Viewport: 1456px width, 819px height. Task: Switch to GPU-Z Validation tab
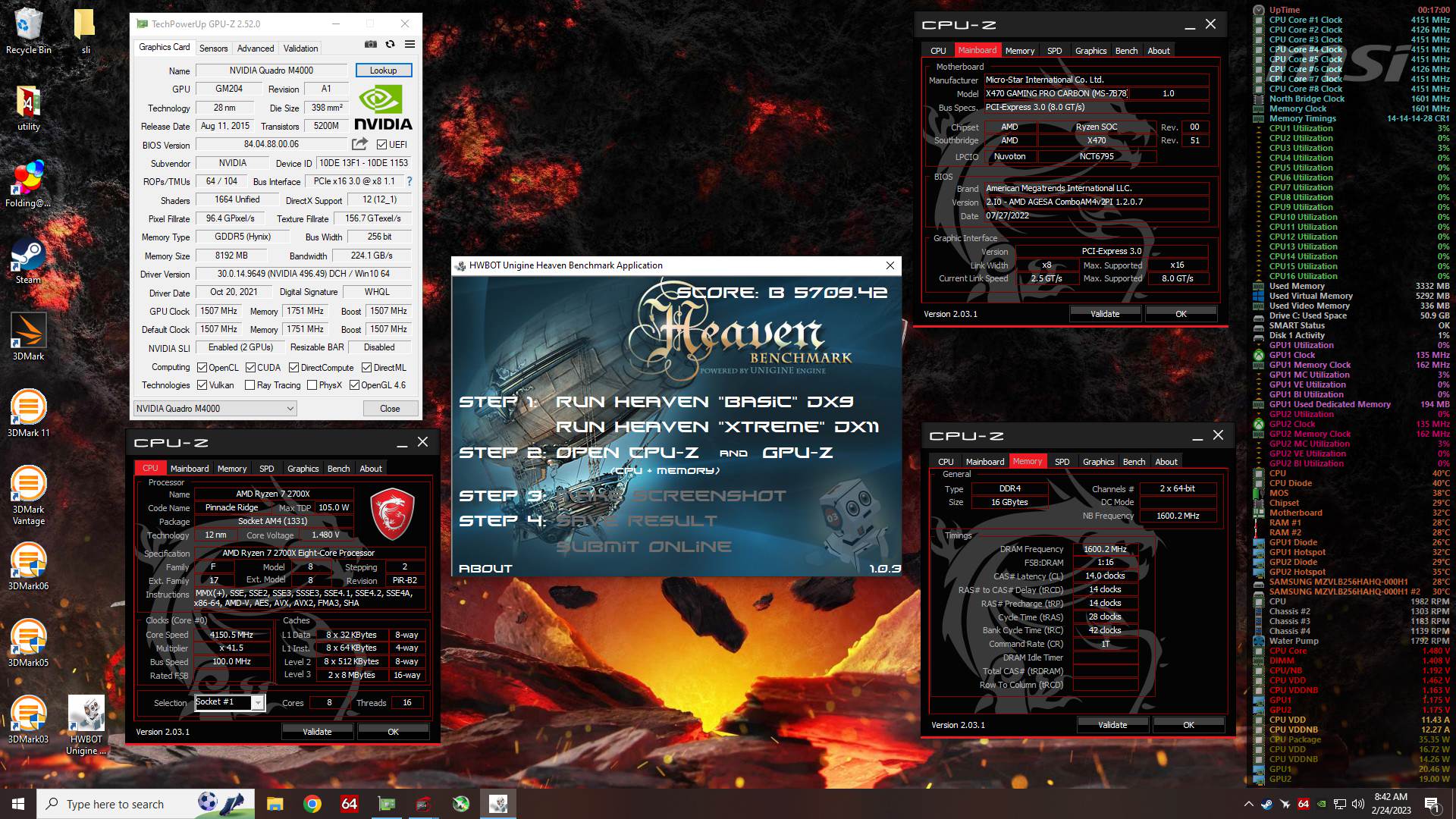[301, 48]
